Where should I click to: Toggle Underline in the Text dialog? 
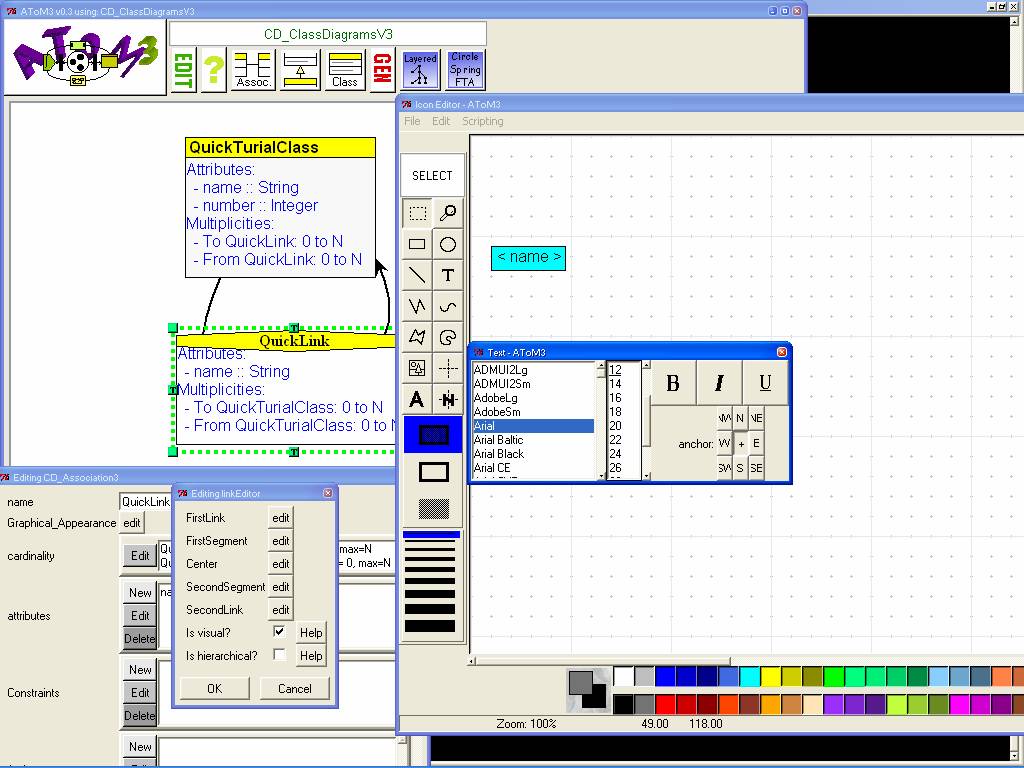tap(765, 383)
